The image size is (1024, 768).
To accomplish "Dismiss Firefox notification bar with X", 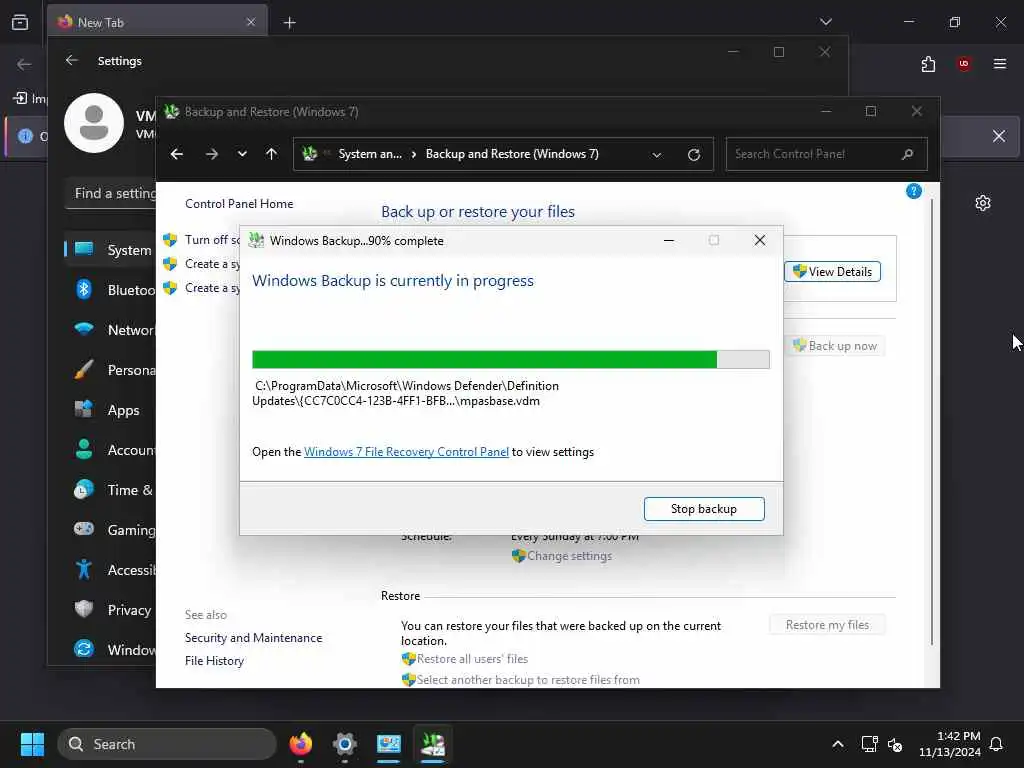I will pos(999,136).
